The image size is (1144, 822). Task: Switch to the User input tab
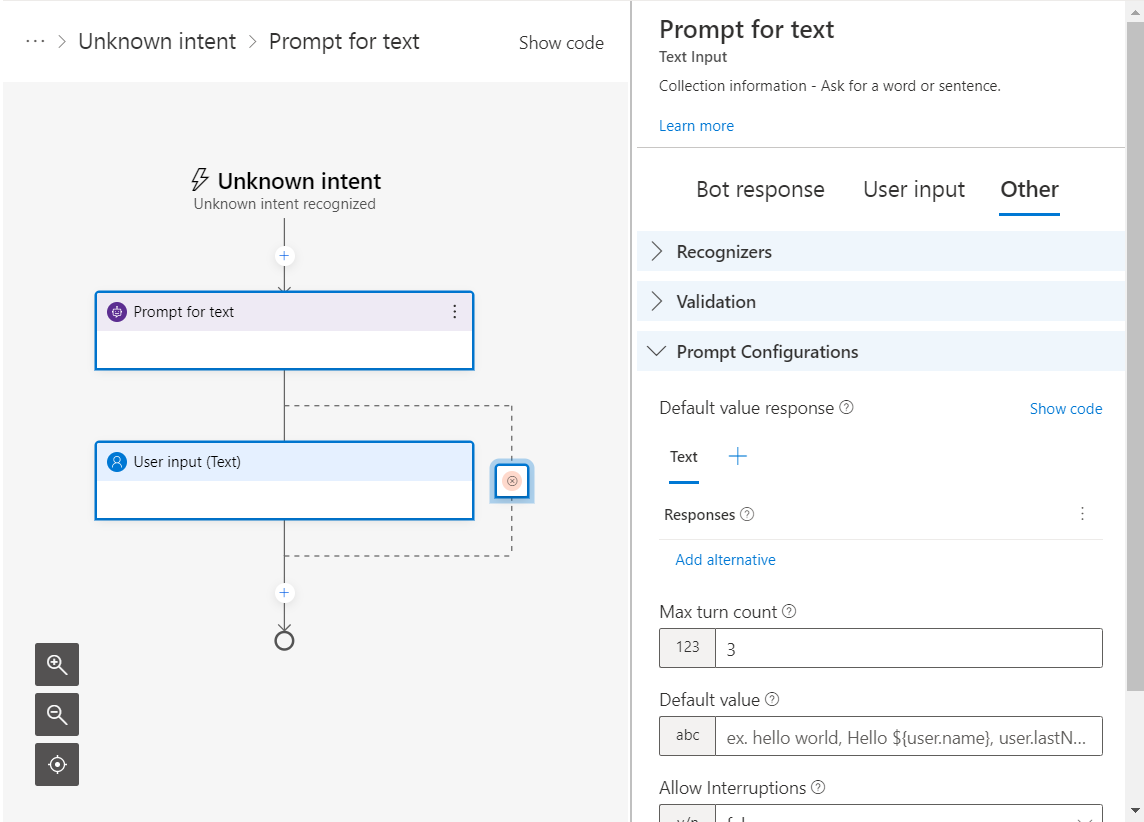pos(914,190)
